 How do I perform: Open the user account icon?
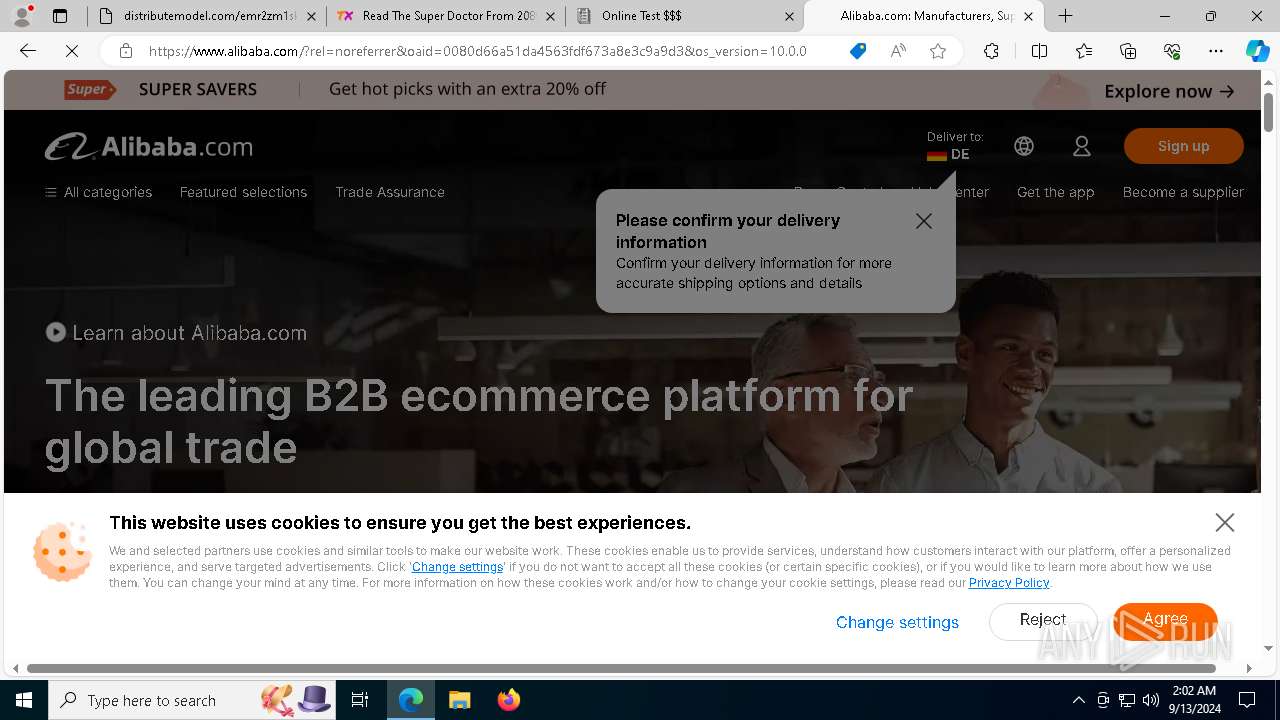(x=1082, y=146)
